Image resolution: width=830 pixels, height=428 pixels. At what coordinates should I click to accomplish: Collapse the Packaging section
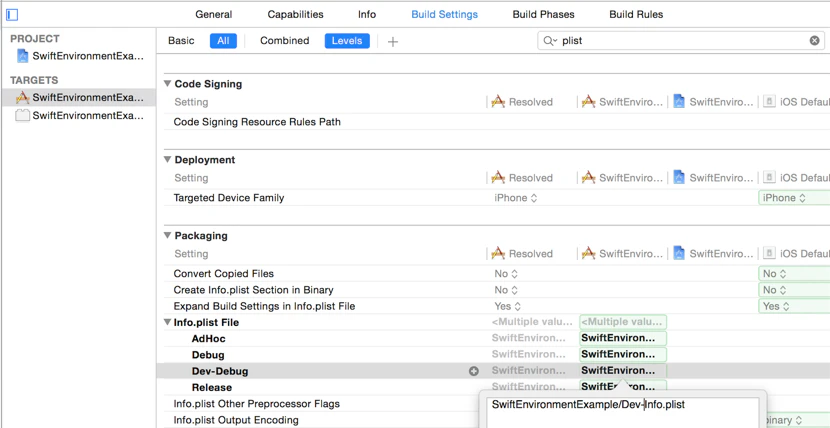click(167, 235)
